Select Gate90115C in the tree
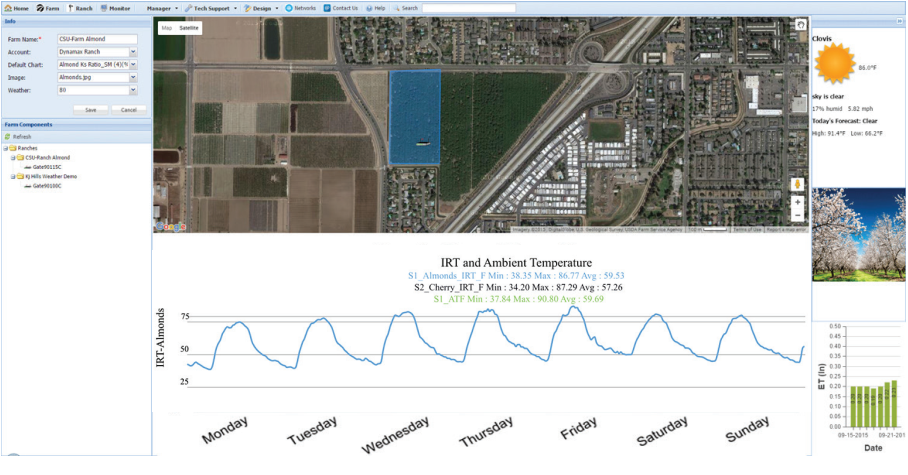 (x=47, y=166)
